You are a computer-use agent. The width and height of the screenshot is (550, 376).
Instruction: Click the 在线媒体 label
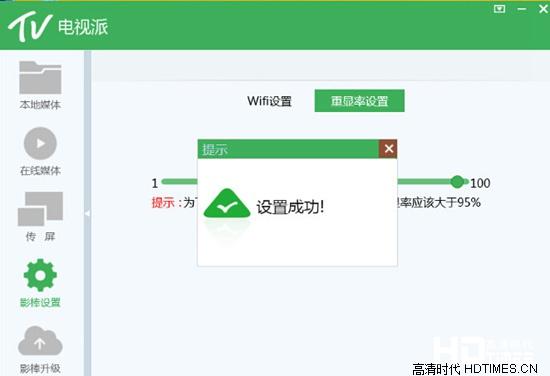(x=40, y=170)
